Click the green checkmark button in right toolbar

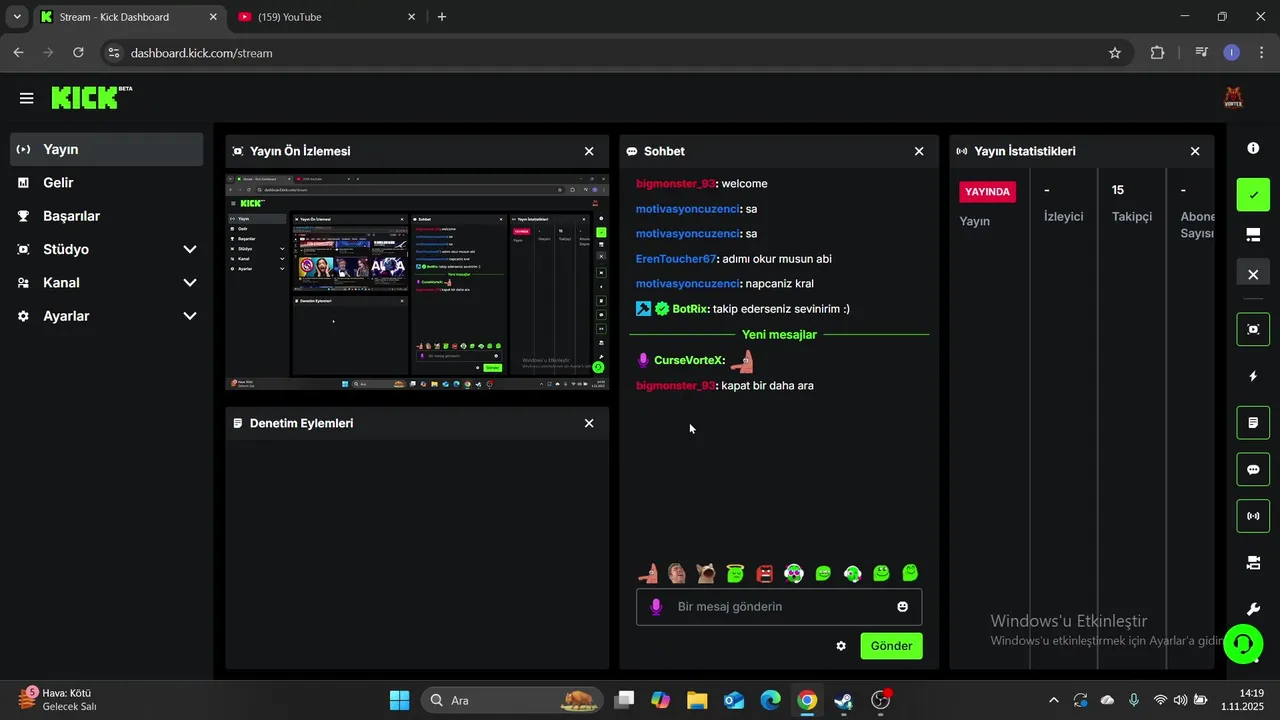pyautogui.click(x=1253, y=195)
